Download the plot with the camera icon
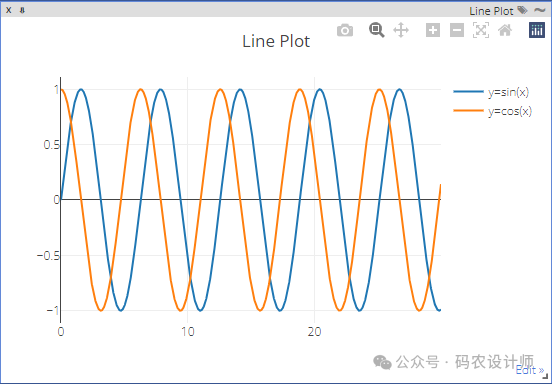The height and width of the screenshot is (384, 552). (x=345, y=30)
